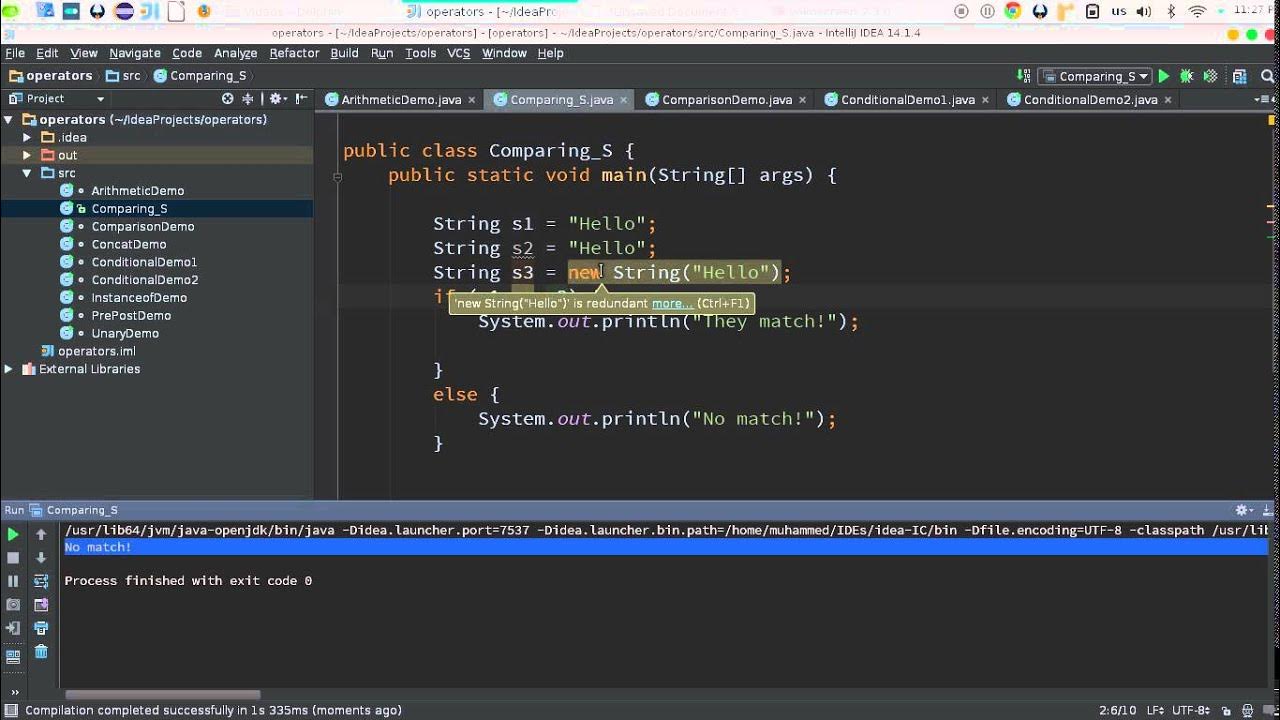Toggle tool window buttons at status bar corner
The width and height of the screenshot is (1280, 720).
coord(10,710)
